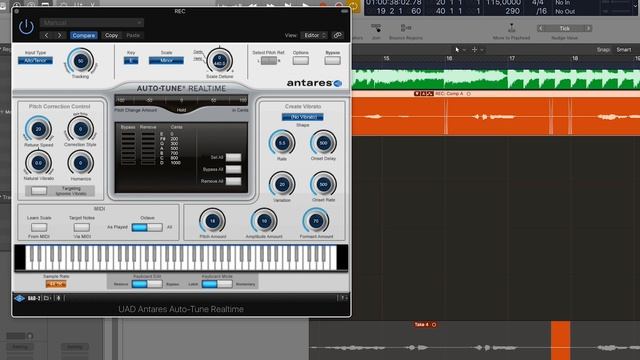Toggle Targeting Ignores Vibrato button

39,191
